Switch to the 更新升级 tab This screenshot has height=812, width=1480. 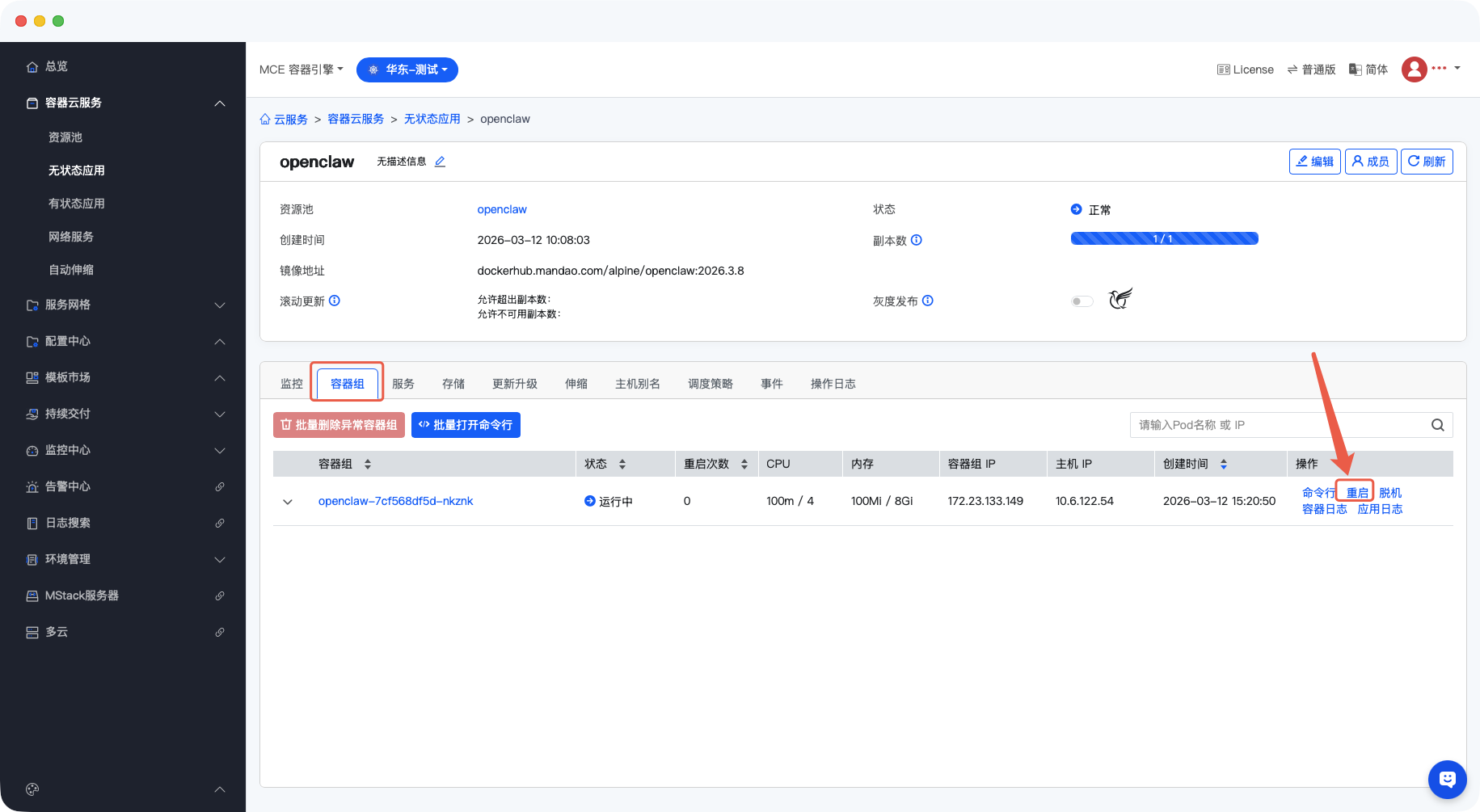tap(514, 384)
